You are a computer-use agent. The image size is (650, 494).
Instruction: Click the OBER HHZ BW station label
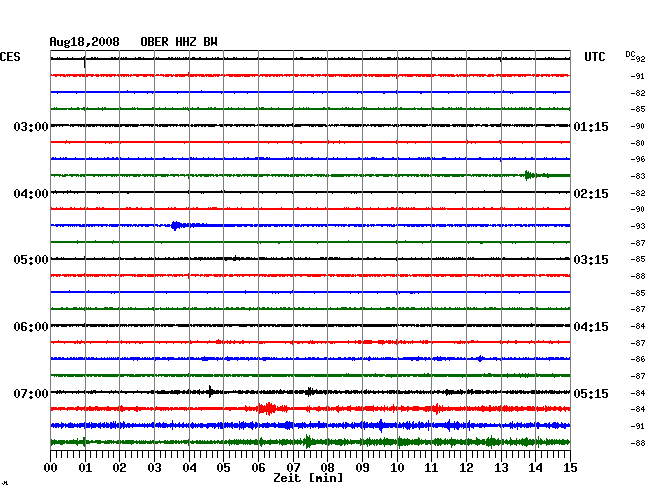tap(179, 42)
